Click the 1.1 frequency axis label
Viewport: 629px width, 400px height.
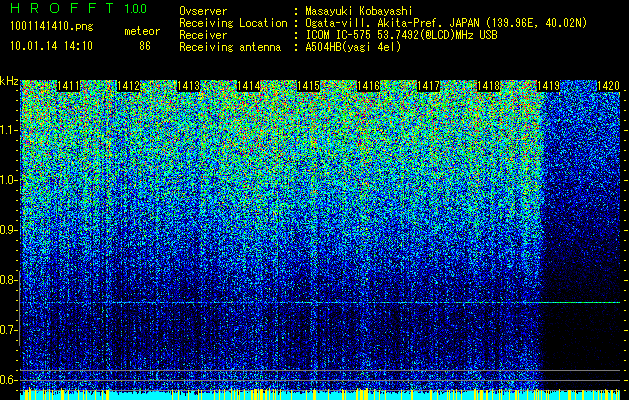9,130
